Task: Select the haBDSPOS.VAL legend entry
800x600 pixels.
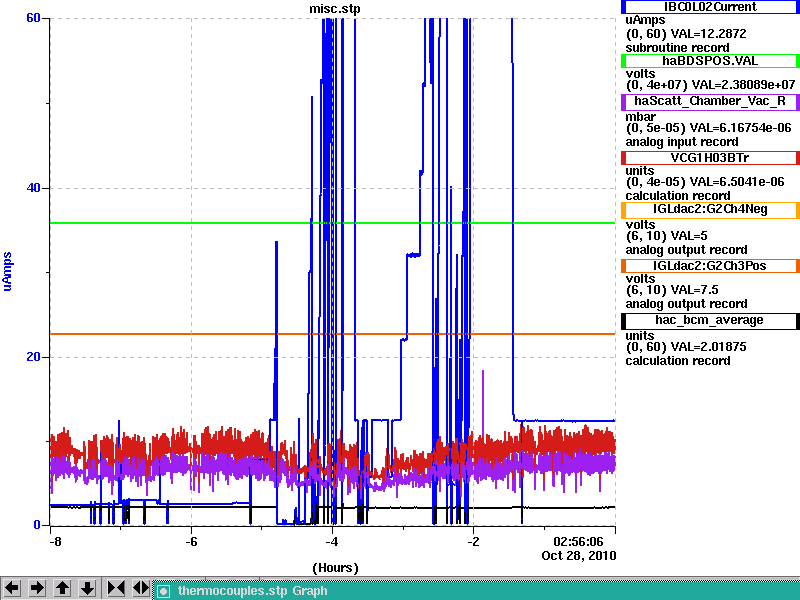Action: pos(710,61)
